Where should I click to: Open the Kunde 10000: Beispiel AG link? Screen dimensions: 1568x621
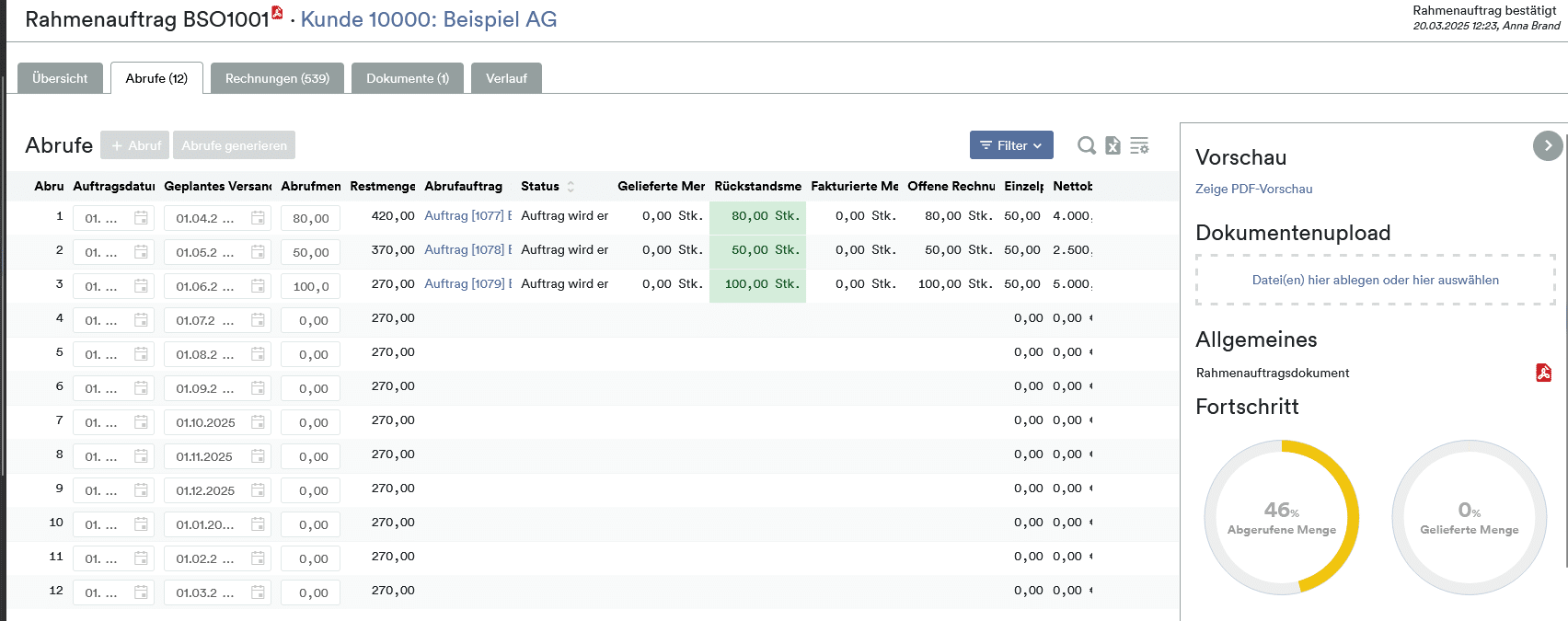tap(429, 19)
